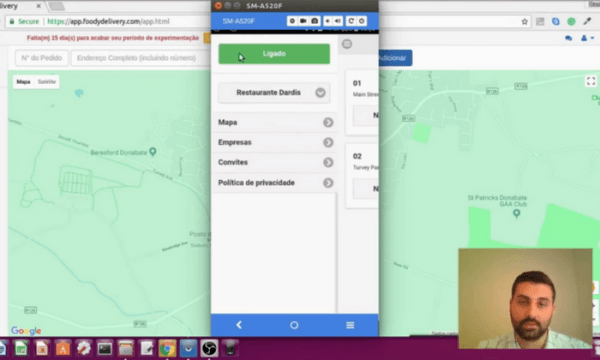Screen dimensions: 600x360
Task: Open Ubuntu Software from the dock
Action: tap(63, 349)
